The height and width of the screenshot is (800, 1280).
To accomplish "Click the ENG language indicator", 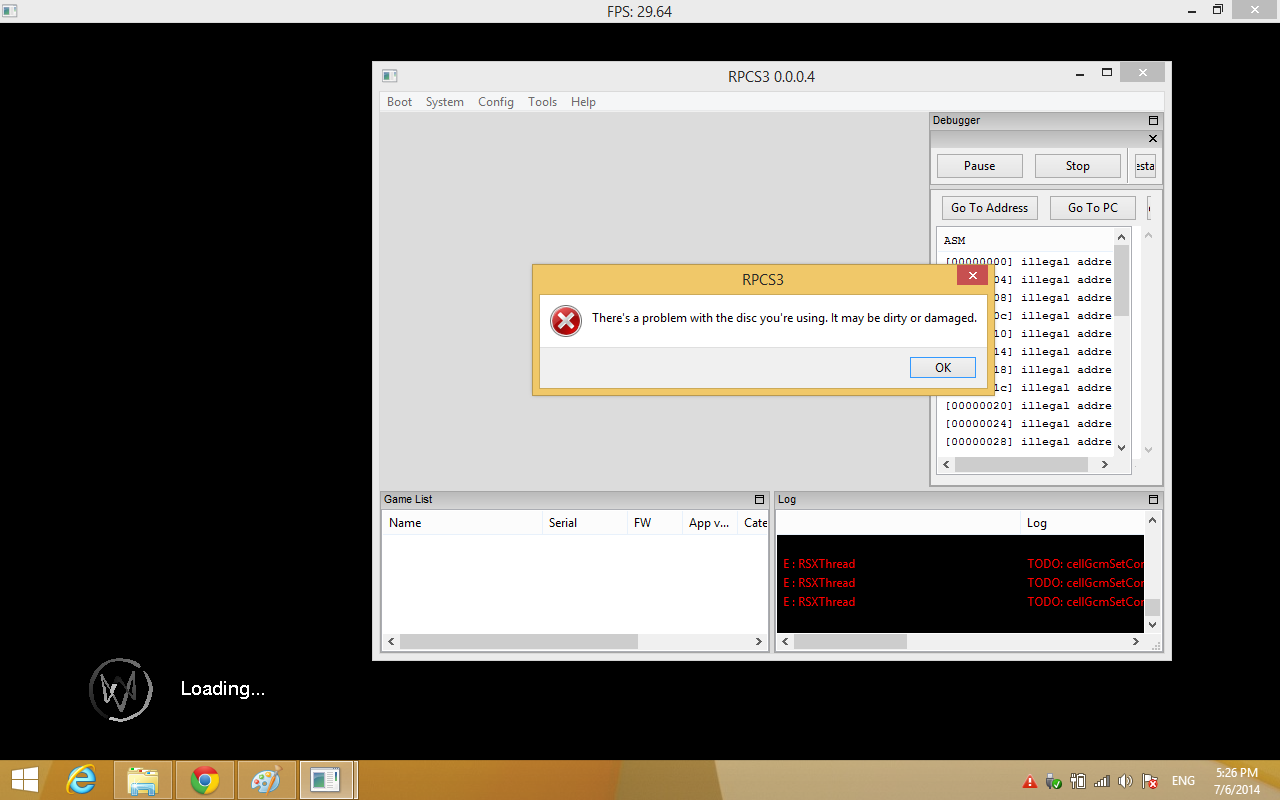I will click(x=1183, y=781).
